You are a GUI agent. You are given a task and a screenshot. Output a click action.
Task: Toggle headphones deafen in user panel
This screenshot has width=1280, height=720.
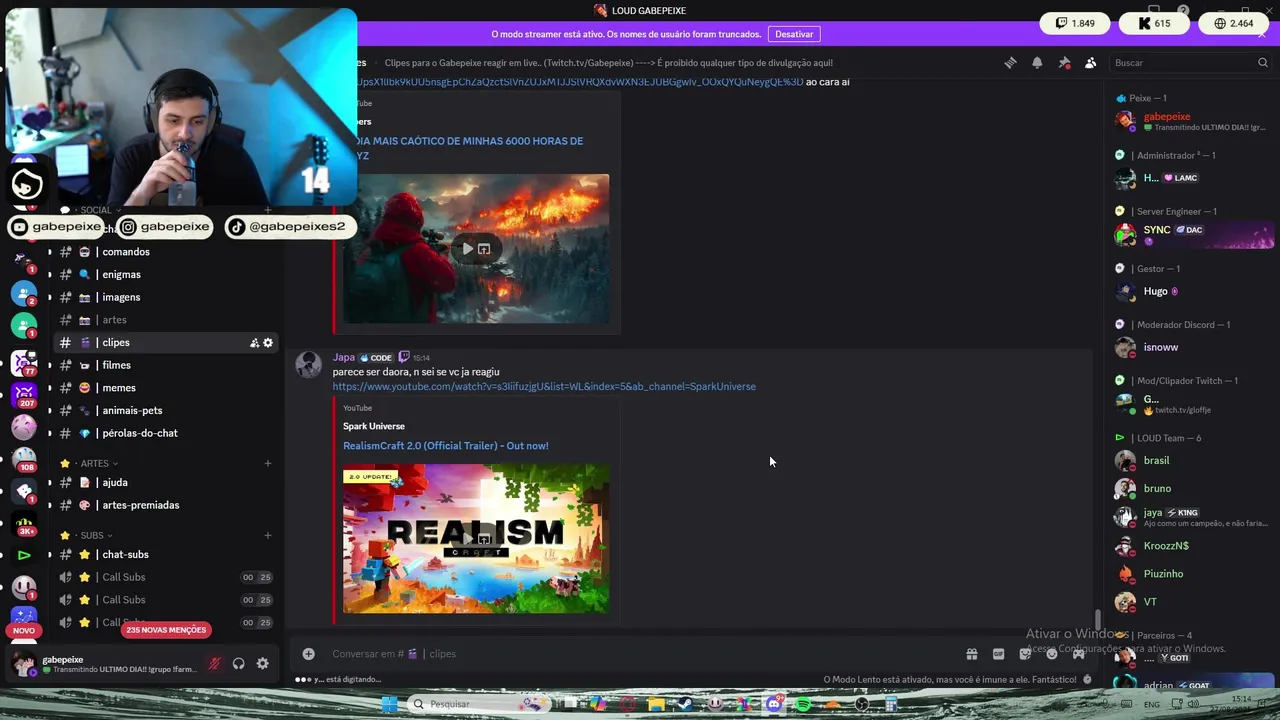point(238,664)
